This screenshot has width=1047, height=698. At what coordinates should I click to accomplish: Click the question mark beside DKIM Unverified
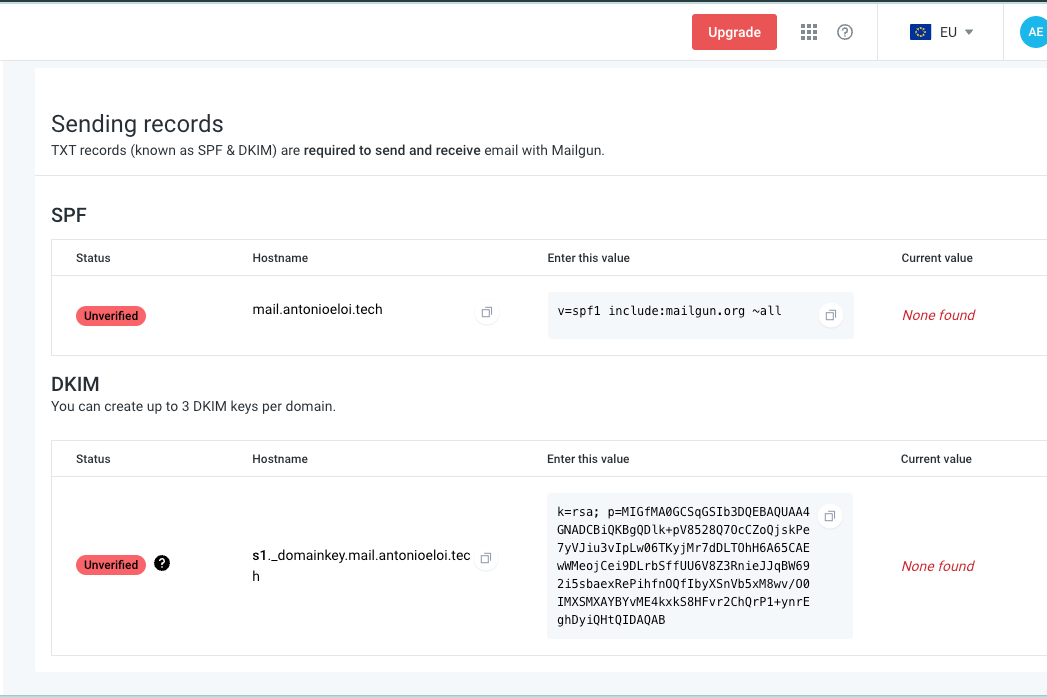[x=162, y=563]
